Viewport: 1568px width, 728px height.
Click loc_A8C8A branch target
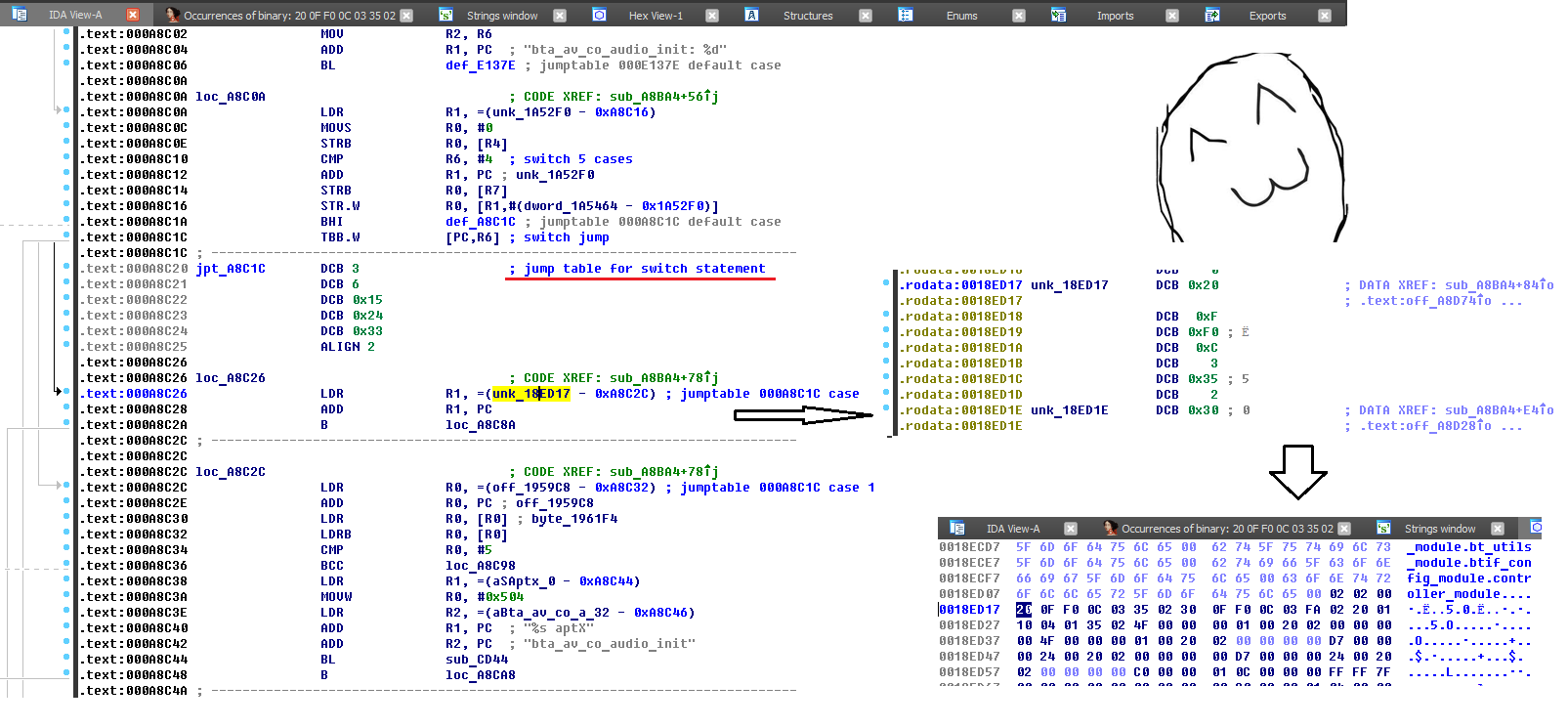(x=481, y=425)
